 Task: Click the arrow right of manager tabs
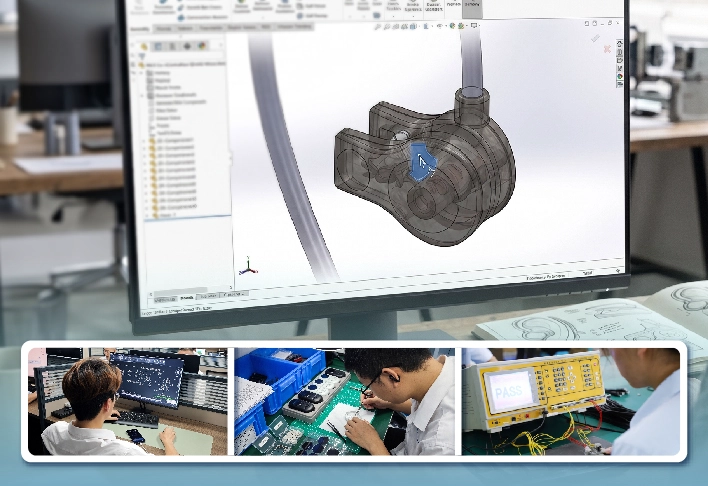pyautogui.click(x=221, y=45)
